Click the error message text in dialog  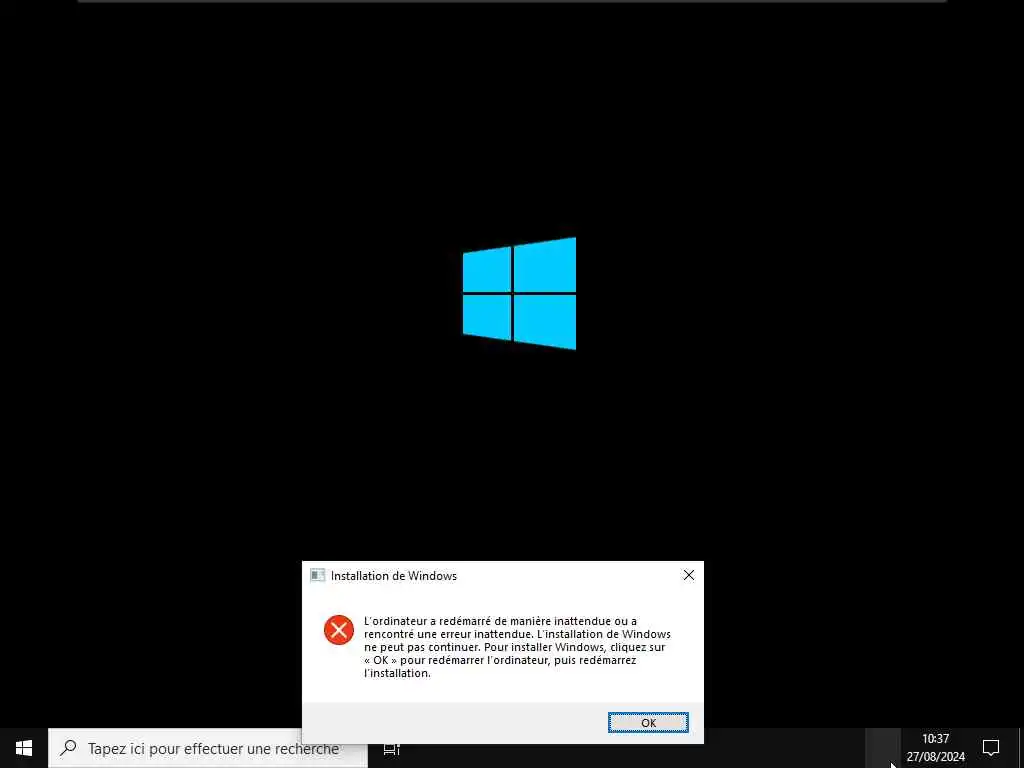(x=517, y=647)
